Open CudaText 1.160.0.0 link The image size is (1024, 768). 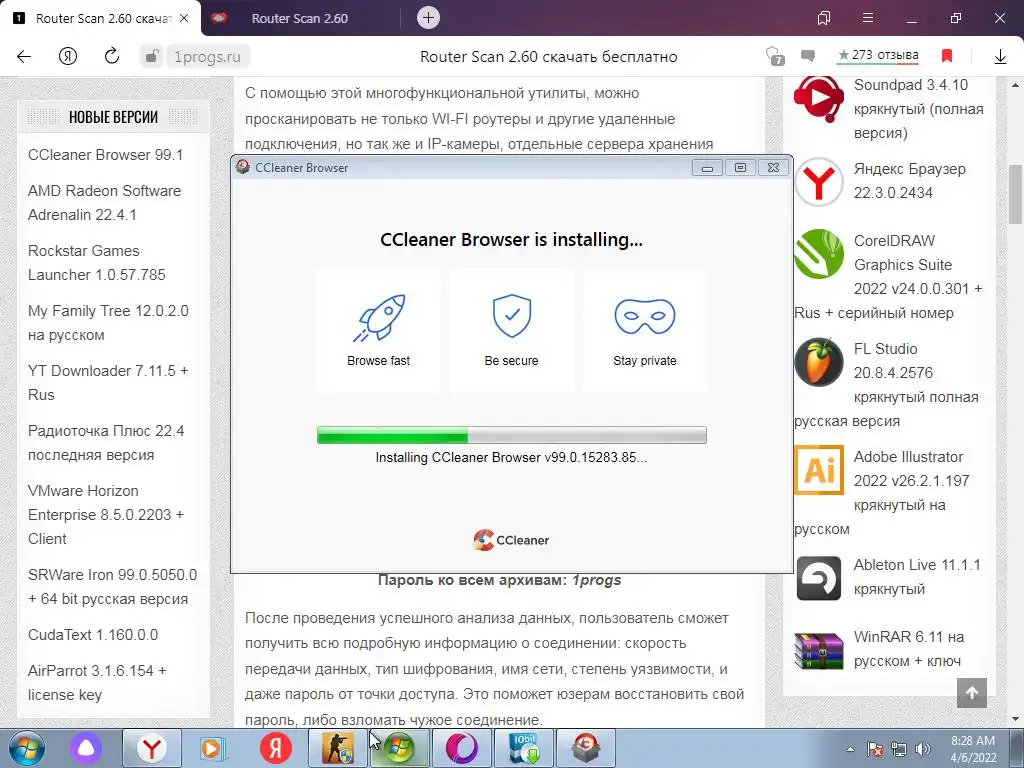coord(93,635)
